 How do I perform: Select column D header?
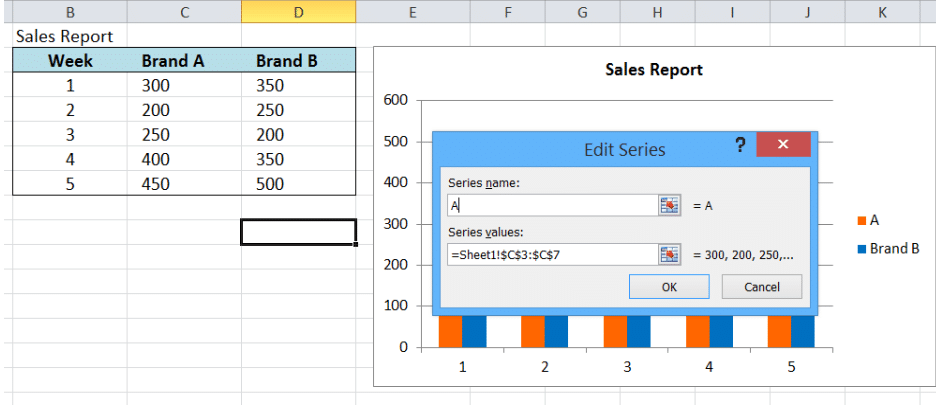(298, 11)
